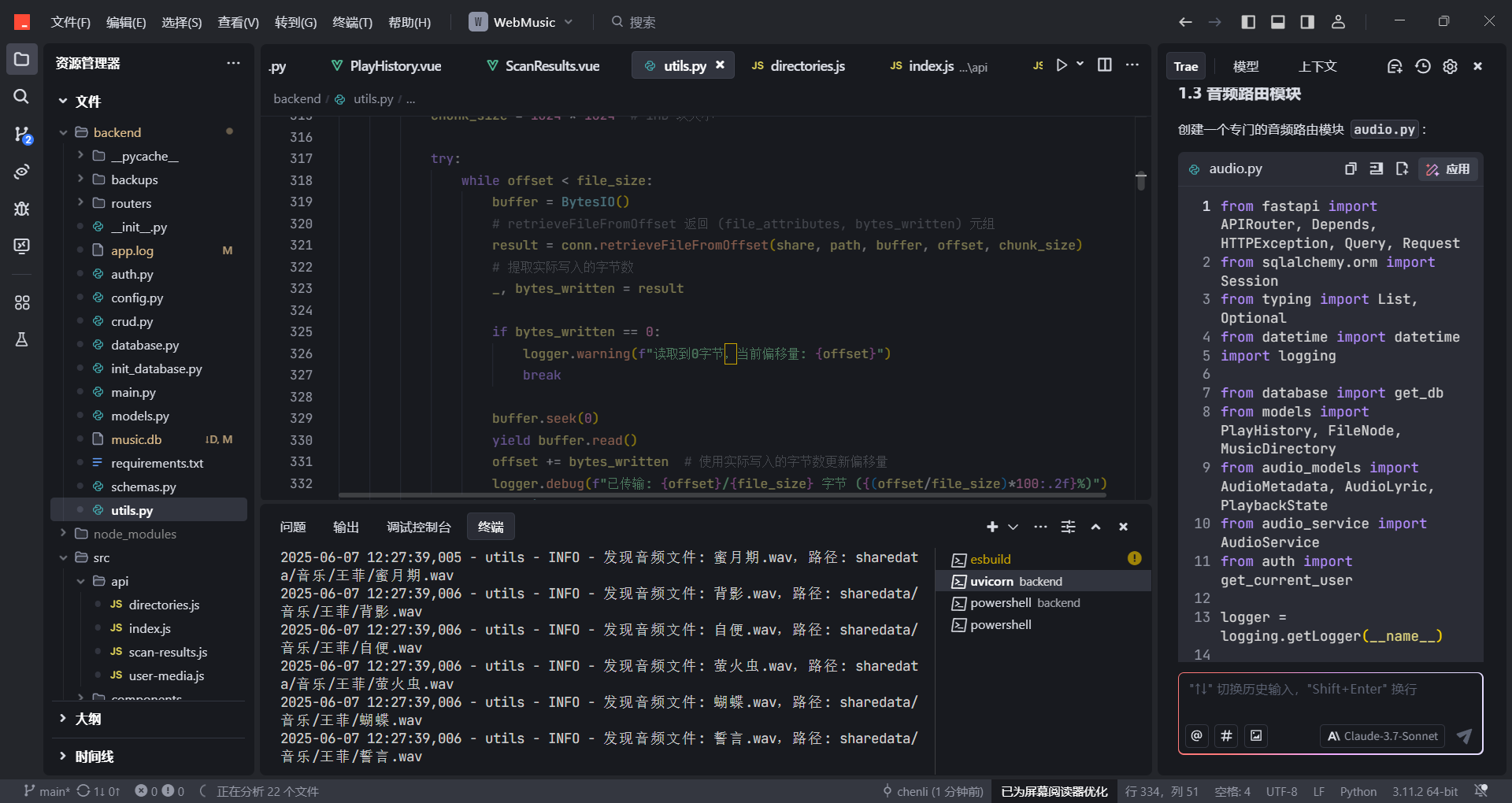Open the Testing flask icon
Image resolution: width=1512 pixels, height=803 pixels.
21,339
